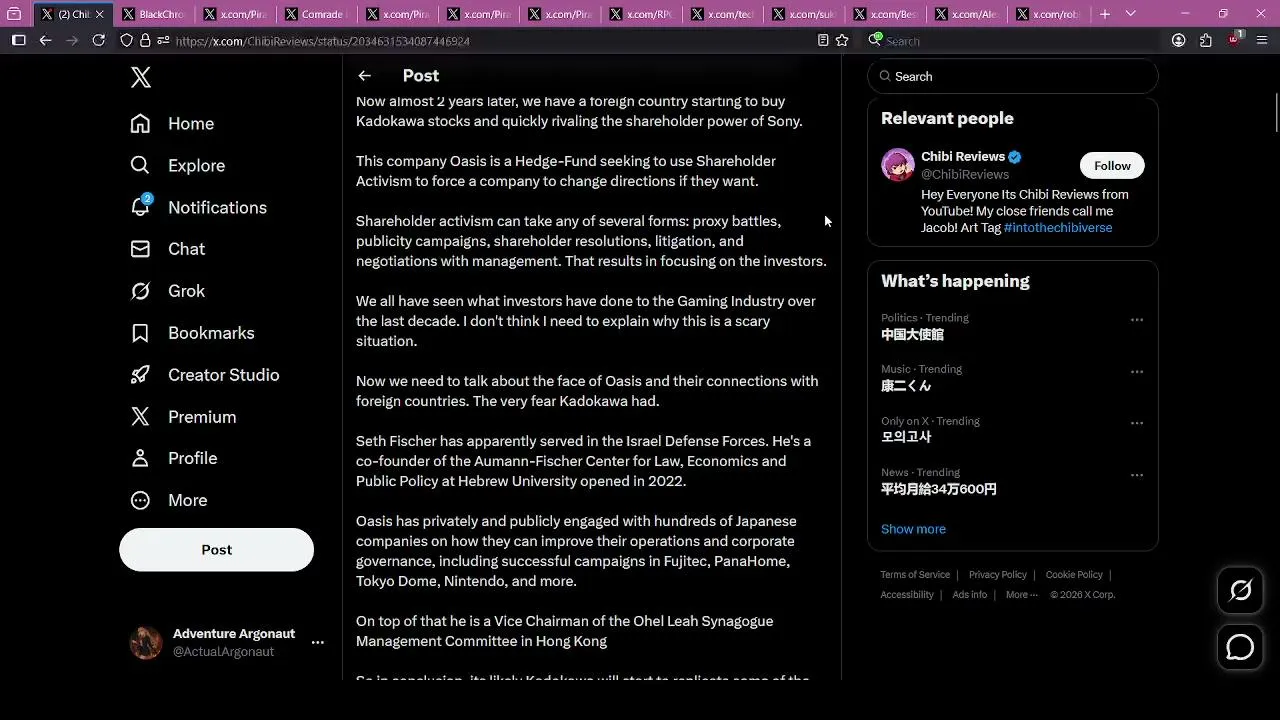Click the back arrow beside Post heading

click(365, 76)
